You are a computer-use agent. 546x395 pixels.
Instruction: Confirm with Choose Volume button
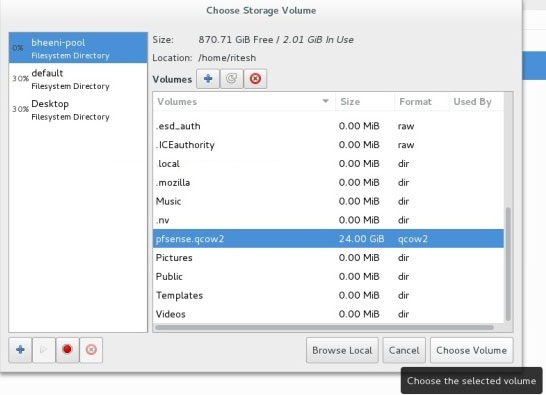click(x=471, y=350)
